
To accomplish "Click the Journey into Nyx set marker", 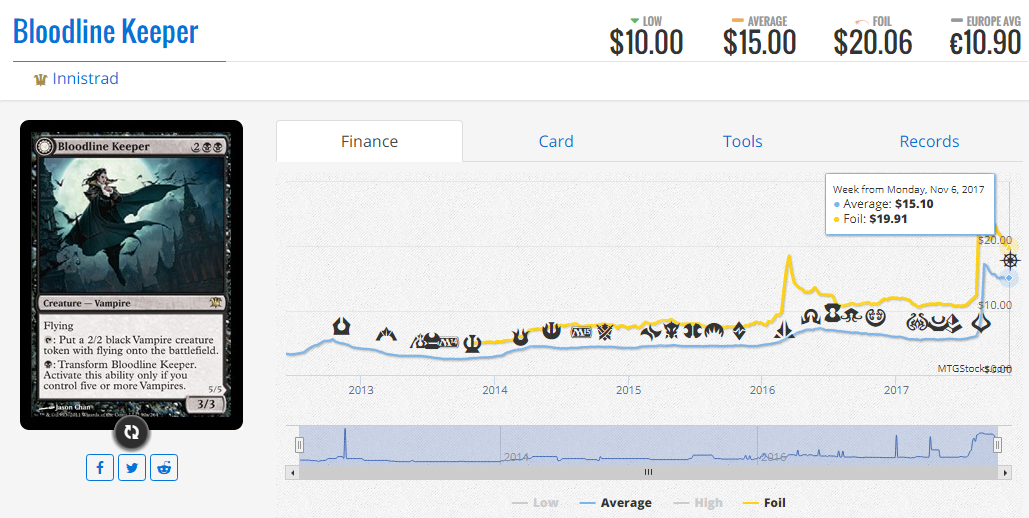I will (x=552, y=330).
